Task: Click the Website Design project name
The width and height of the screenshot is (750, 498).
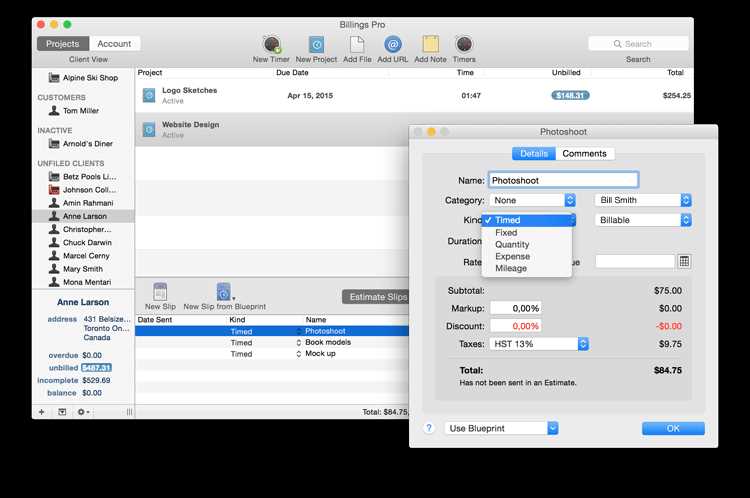Action: (x=190, y=124)
